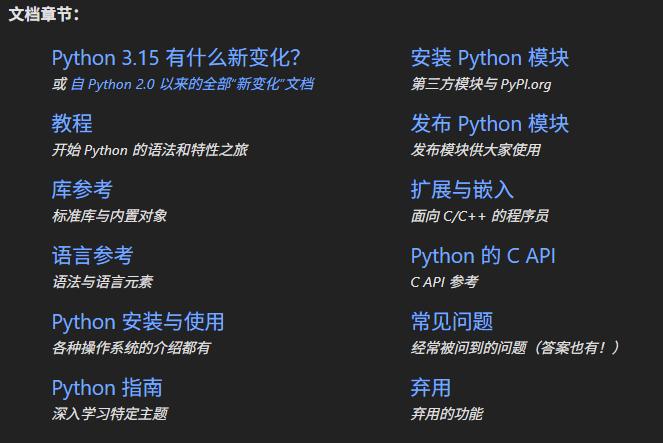
Task: Click the text '发布模块供大家使用'
Action: tap(476, 150)
